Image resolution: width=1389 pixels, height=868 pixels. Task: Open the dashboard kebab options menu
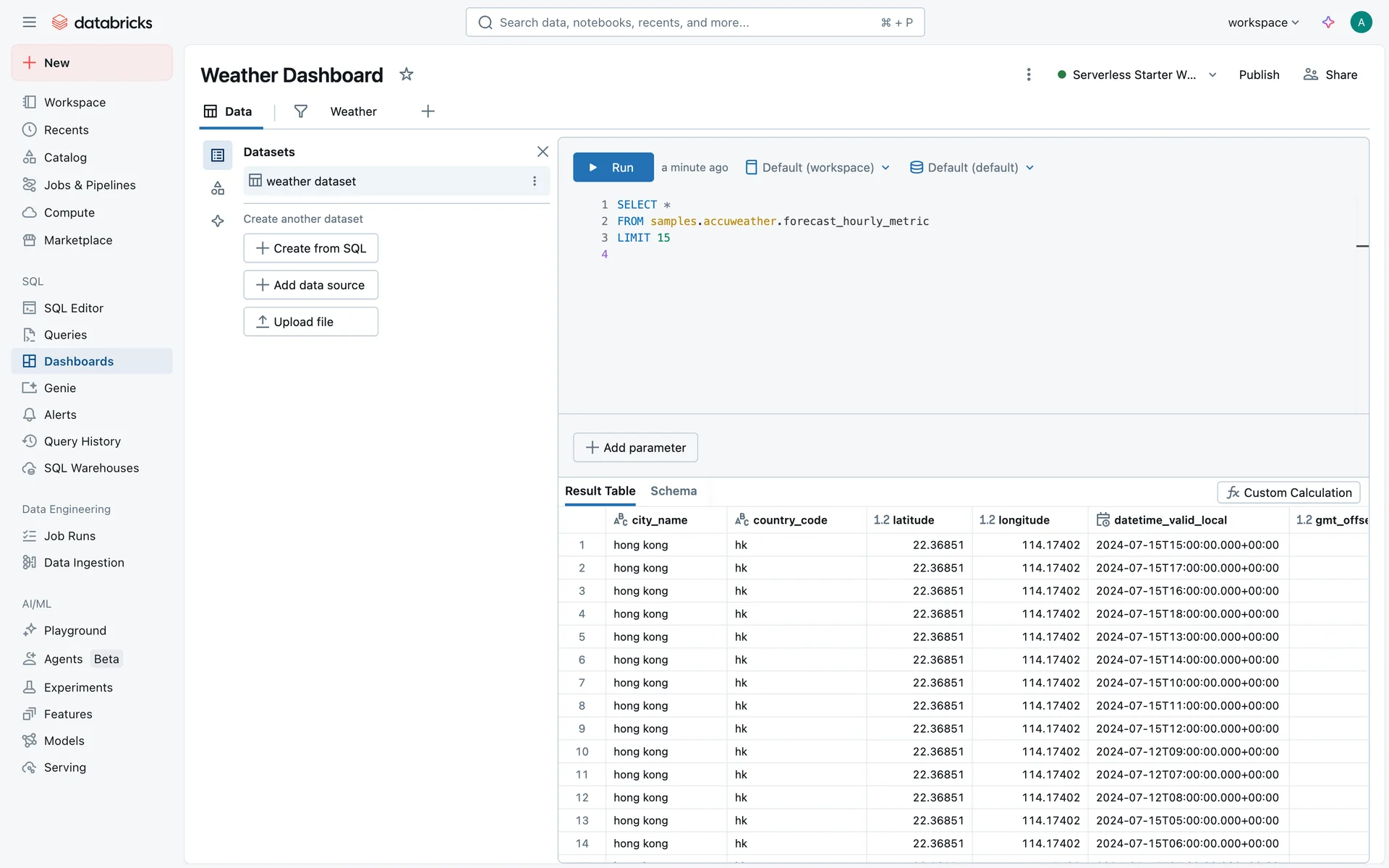click(1028, 75)
